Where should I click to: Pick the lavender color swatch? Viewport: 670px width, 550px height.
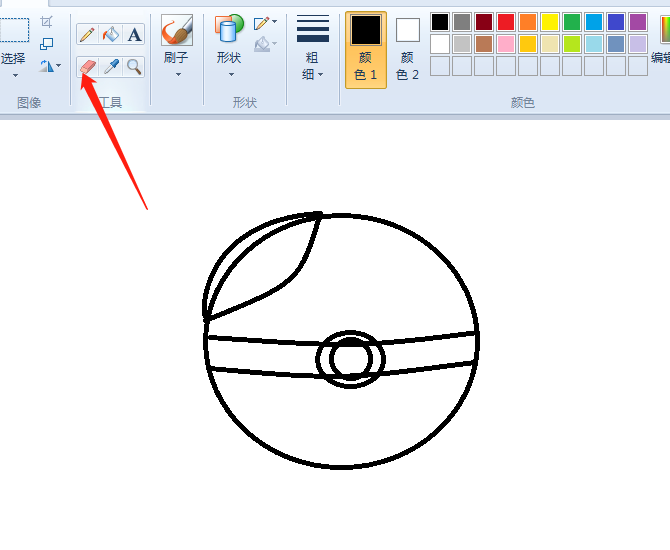click(638, 44)
